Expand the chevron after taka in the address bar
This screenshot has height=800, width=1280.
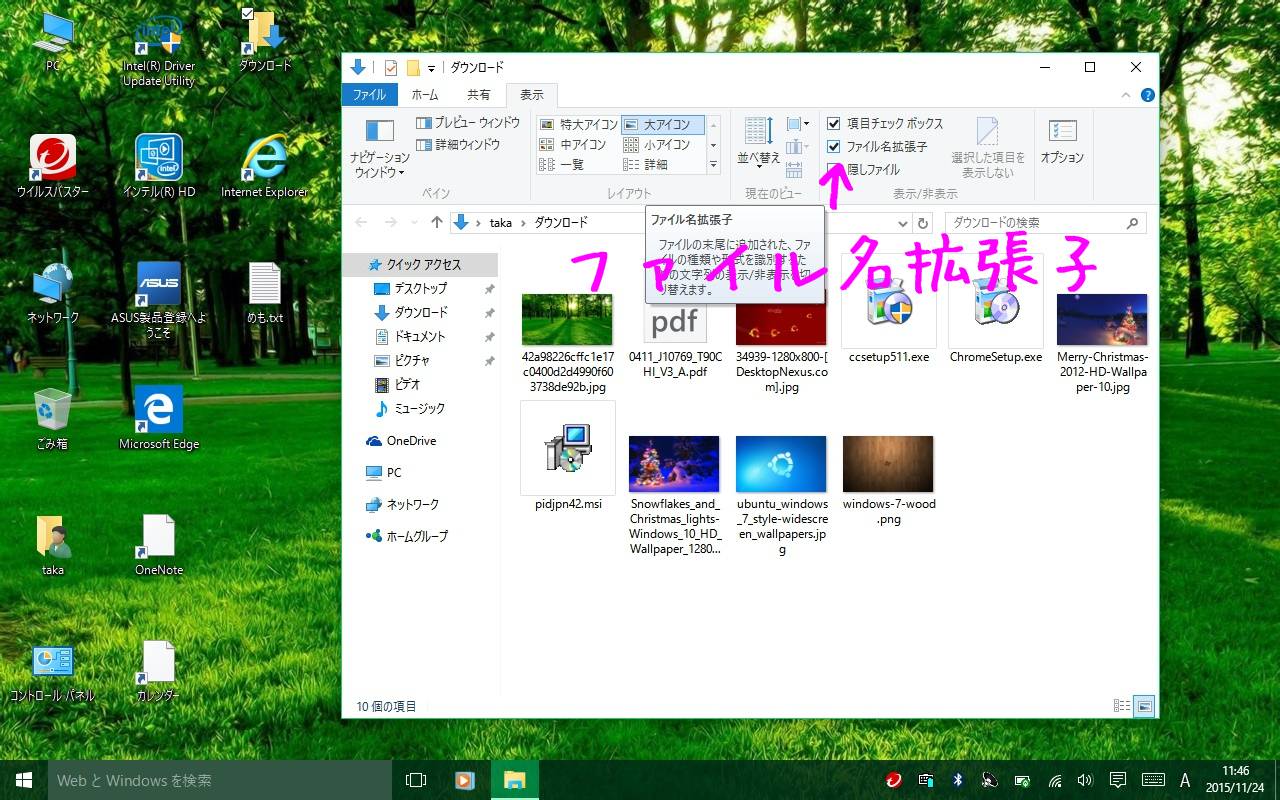coord(521,223)
